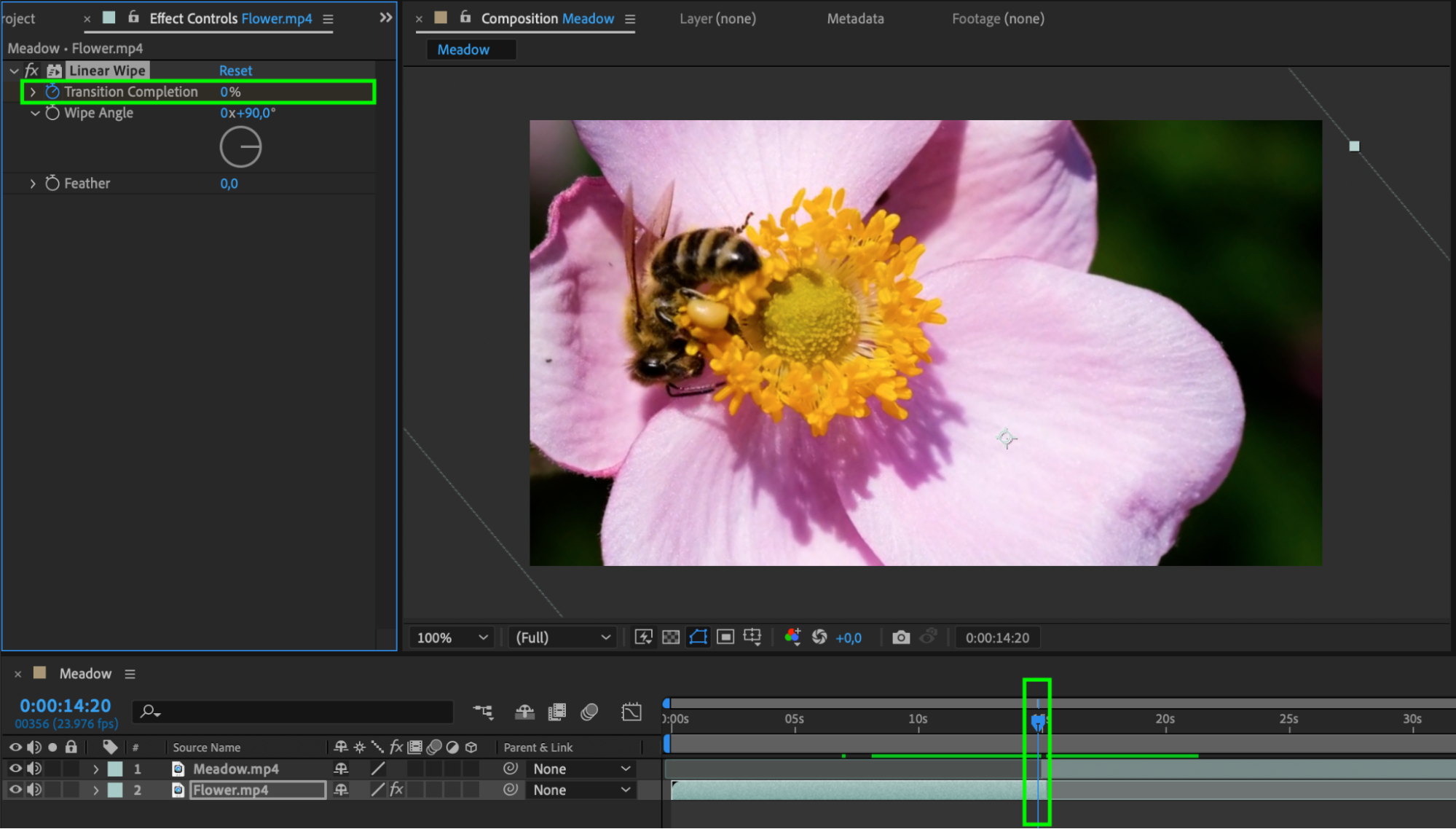
Task: Click the timeline layer search field
Action: pos(299,711)
